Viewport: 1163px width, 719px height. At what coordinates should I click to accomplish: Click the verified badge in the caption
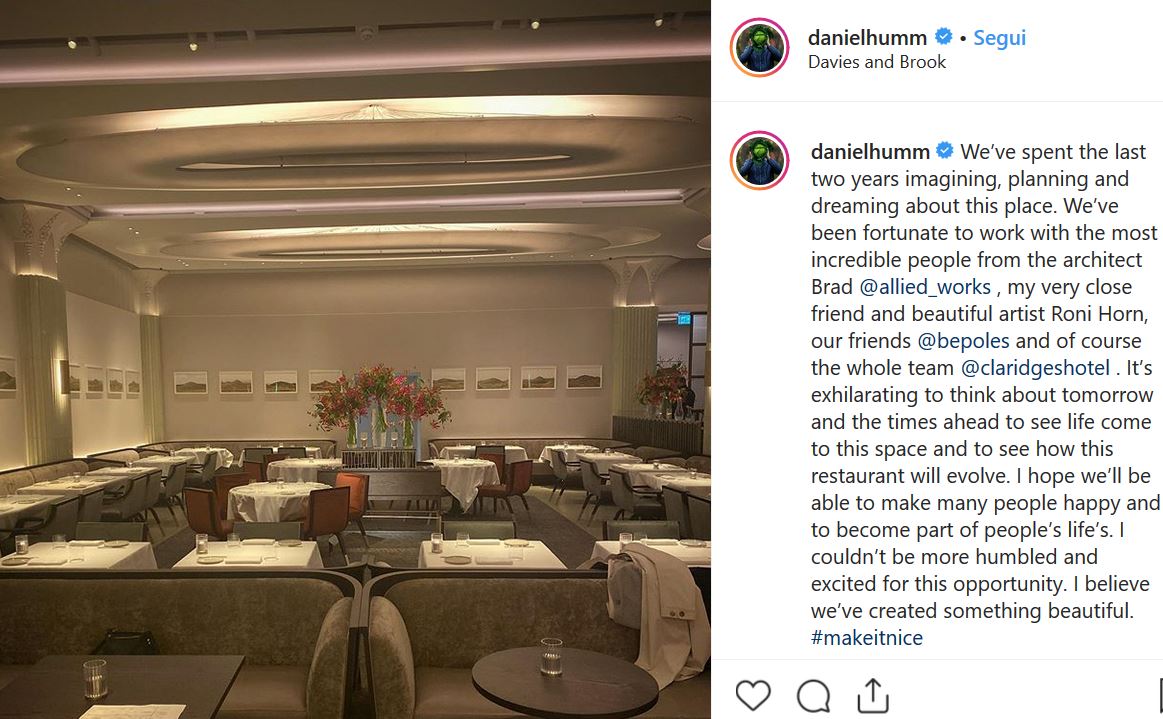945,151
